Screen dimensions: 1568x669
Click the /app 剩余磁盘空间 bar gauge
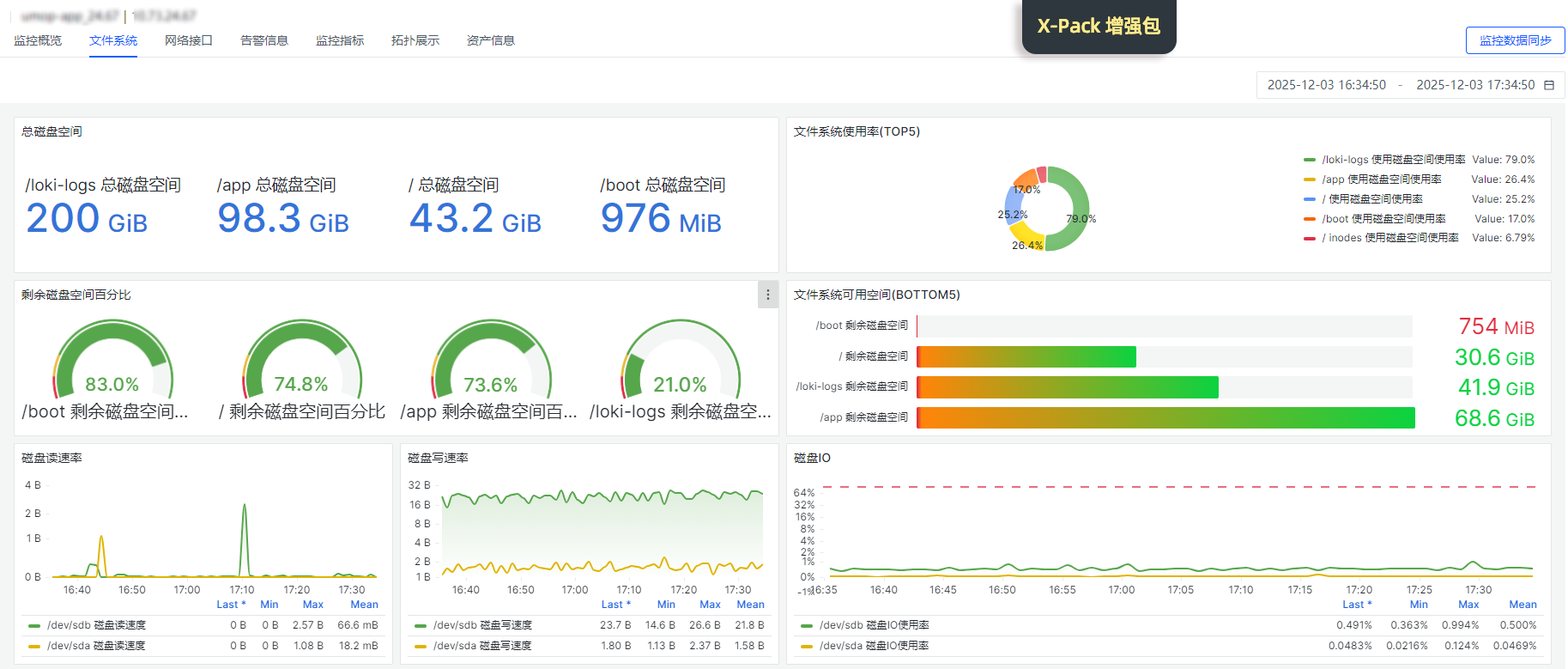click(x=1165, y=417)
